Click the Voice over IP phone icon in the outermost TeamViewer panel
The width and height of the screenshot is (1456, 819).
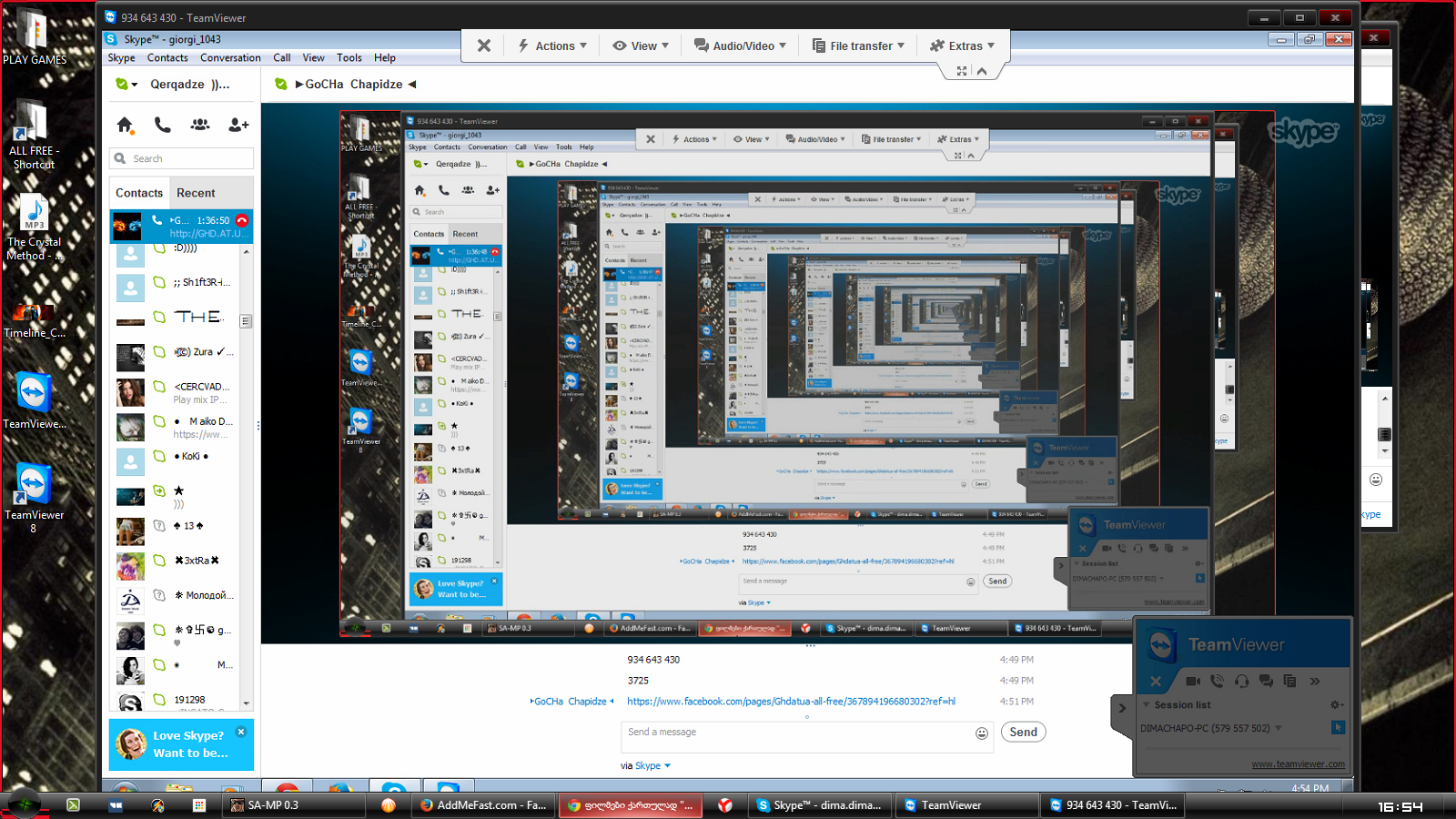pos(1218,681)
